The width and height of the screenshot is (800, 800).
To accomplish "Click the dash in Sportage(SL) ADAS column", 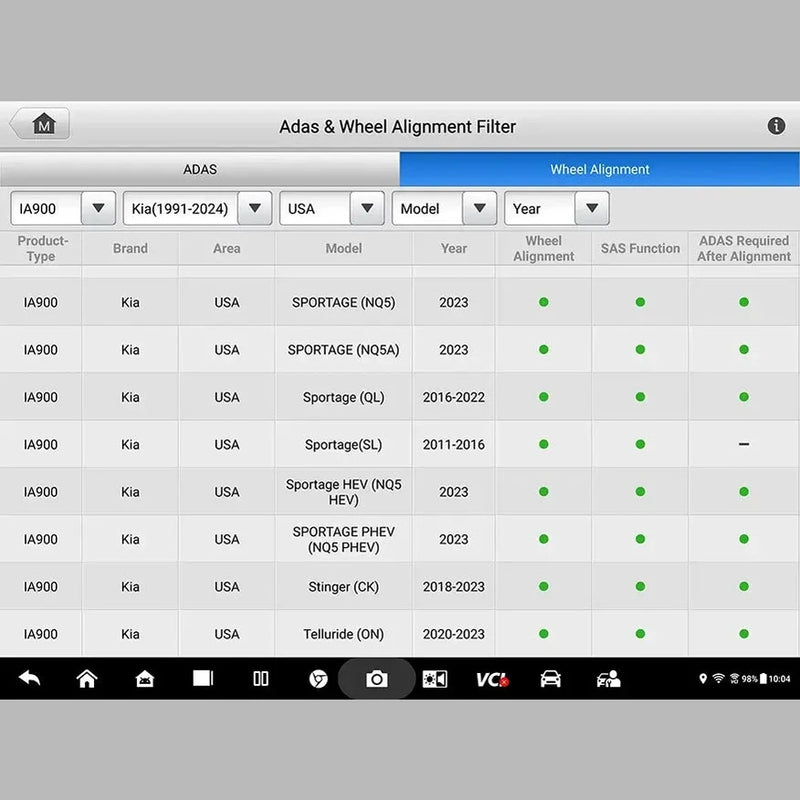I will tap(744, 444).
